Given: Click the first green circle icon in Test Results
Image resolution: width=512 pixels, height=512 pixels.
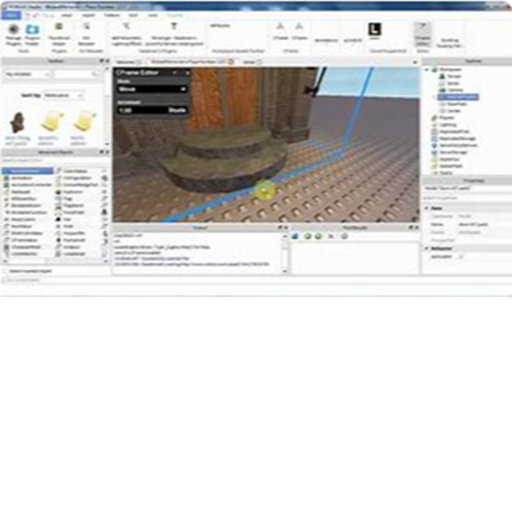Looking at the screenshot, I should click(307, 236).
